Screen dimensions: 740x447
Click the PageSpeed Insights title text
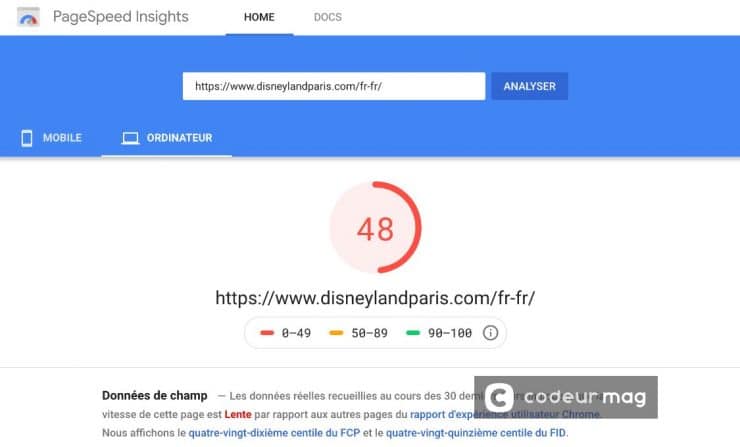click(121, 17)
